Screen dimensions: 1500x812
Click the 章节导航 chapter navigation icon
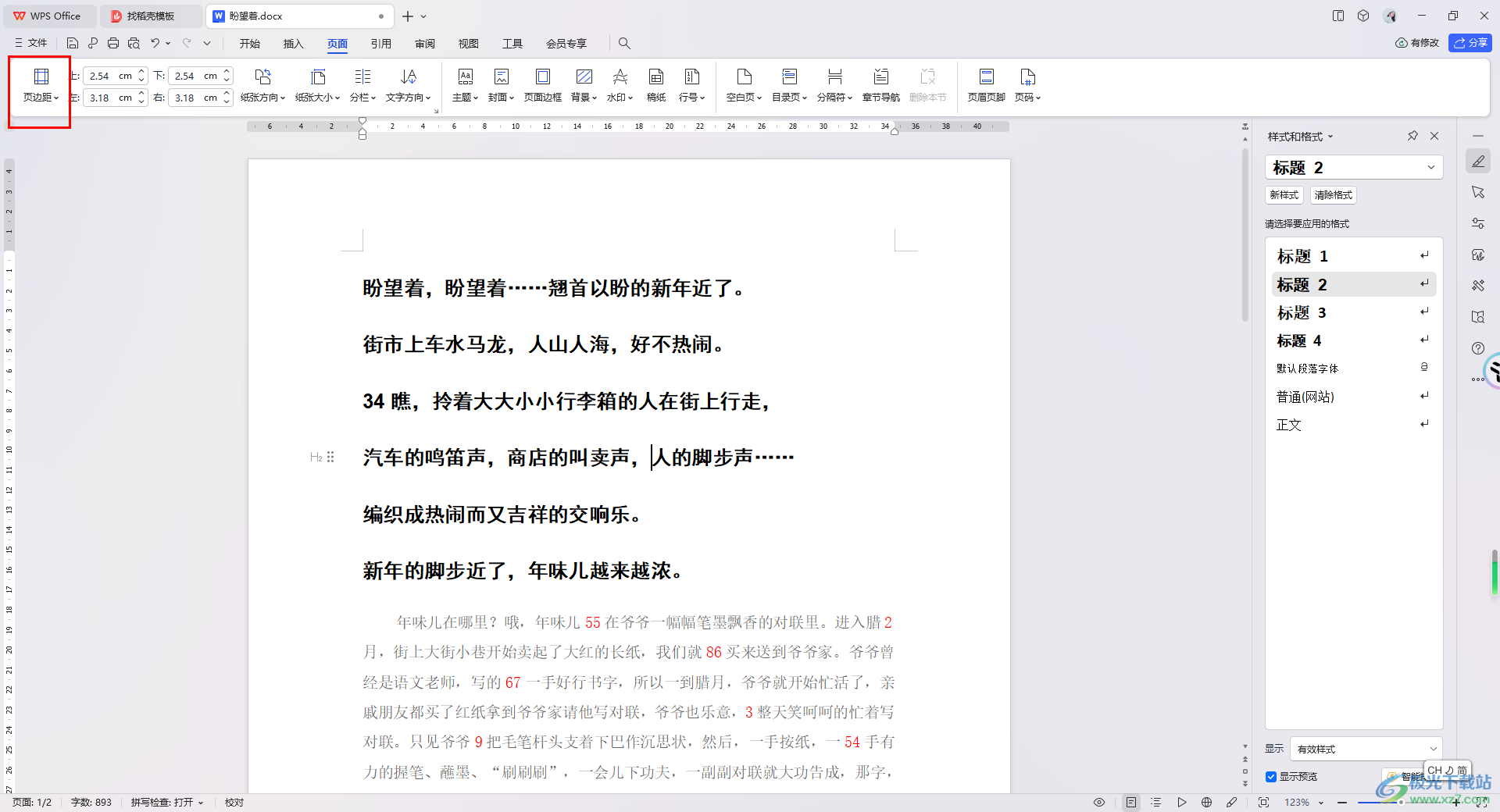coord(880,86)
